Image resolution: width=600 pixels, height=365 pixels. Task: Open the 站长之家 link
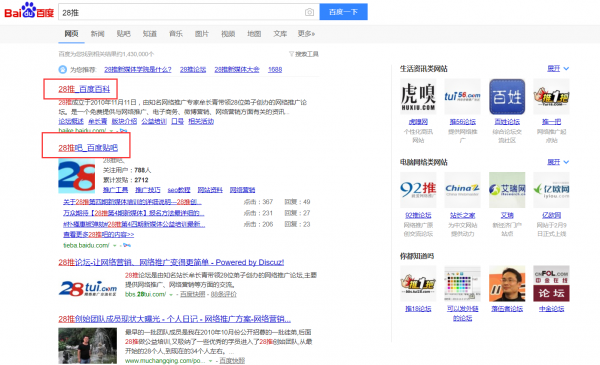[462, 215]
